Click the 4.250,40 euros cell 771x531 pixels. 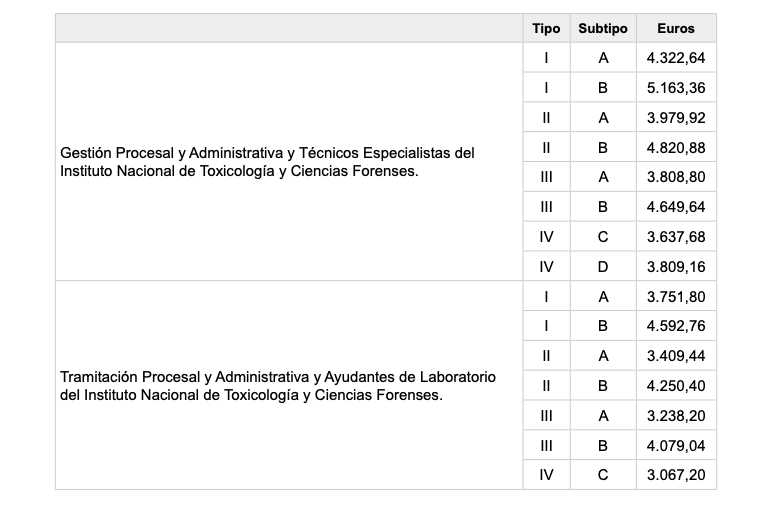[x=676, y=386]
